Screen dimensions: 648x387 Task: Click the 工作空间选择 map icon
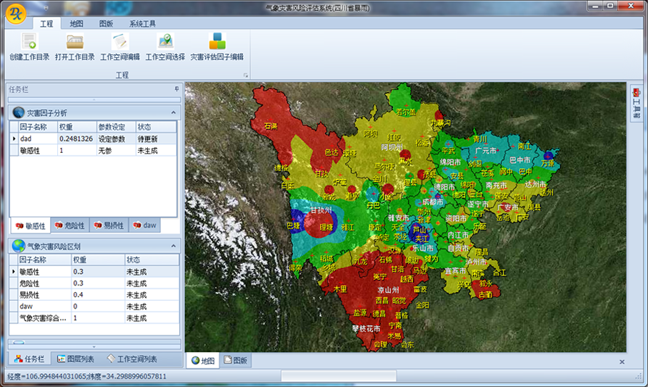tap(165, 41)
